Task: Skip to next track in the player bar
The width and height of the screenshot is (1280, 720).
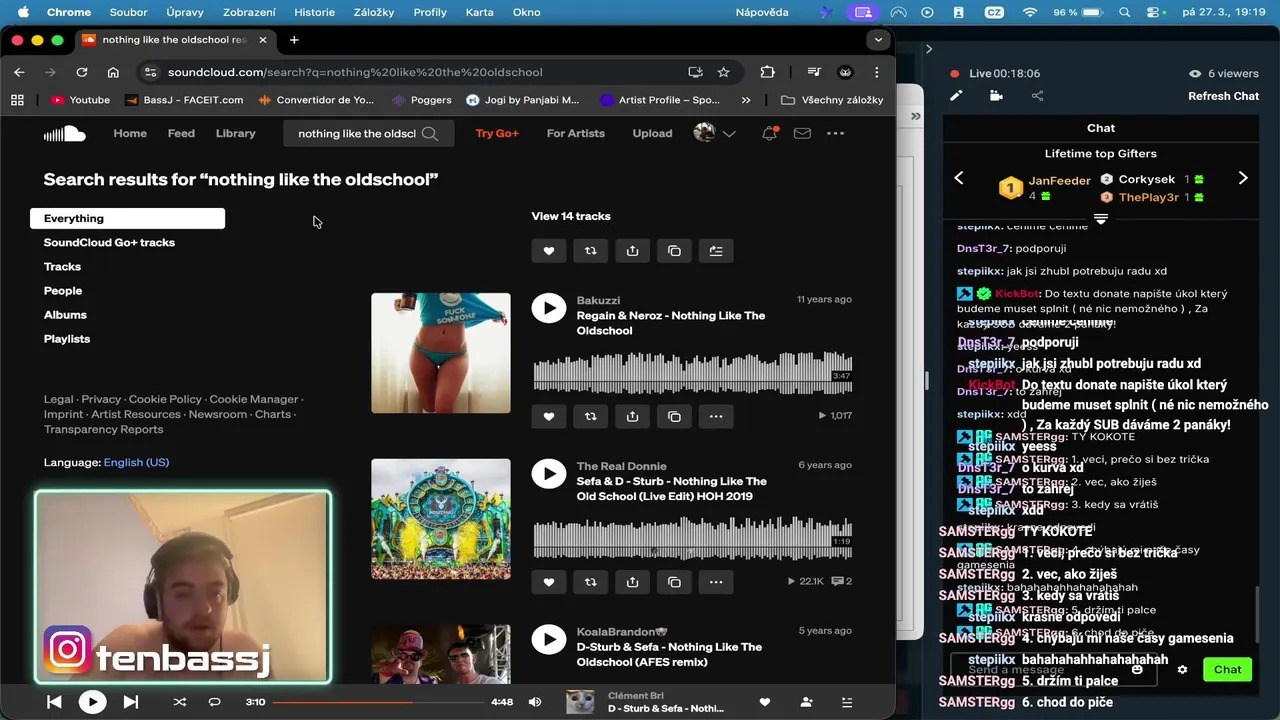Action: coord(131,702)
